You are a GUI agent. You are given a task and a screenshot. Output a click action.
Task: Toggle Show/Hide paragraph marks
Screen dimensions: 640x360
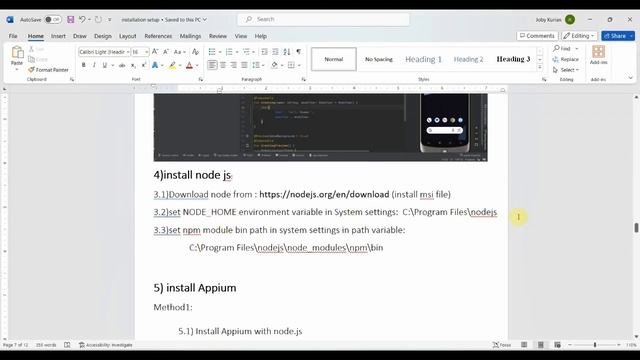point(299,52)
